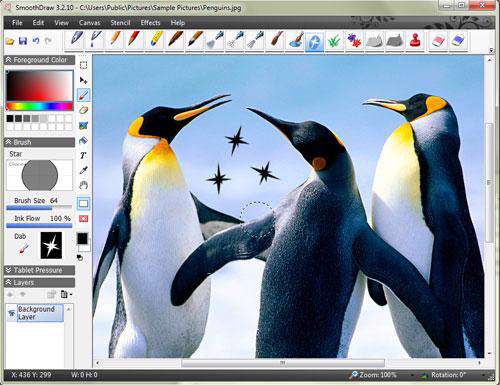Select the red stamp tool
500x385 pixels.
[414, 41]
